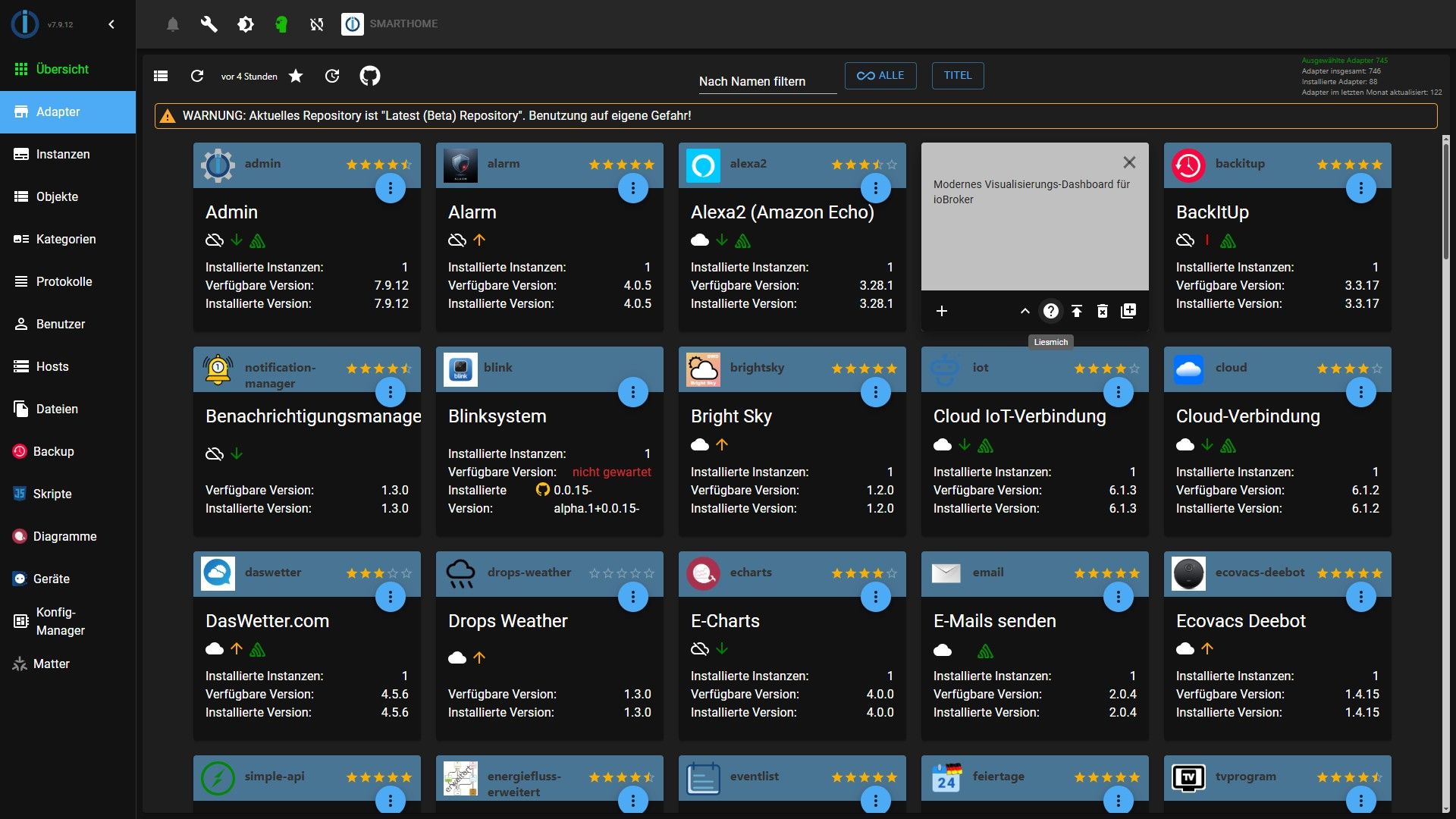Click the update check circular arrow icon
This screenshot has width=1456, height=819.
(332, 76)
